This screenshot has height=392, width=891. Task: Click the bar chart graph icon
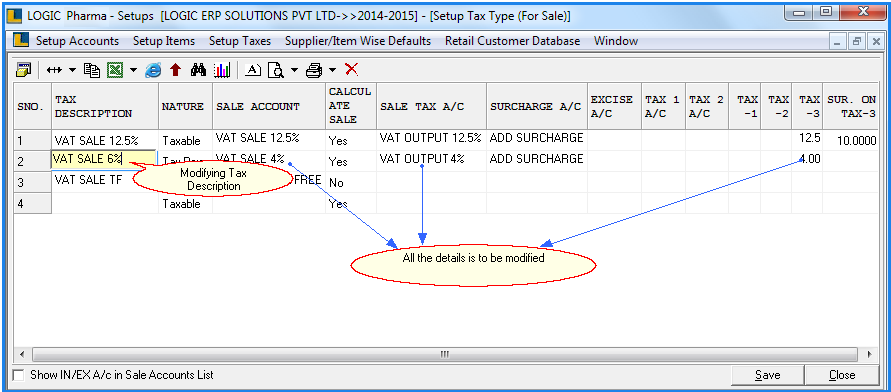click(x=222, y=70)
